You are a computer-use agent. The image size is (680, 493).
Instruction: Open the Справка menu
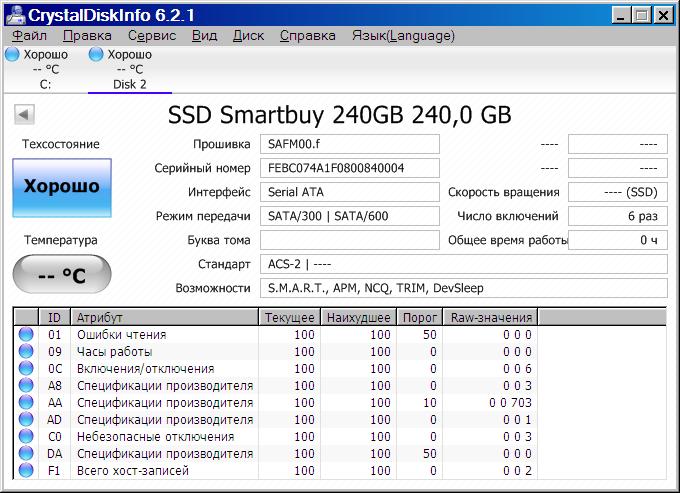pos(307,36)
